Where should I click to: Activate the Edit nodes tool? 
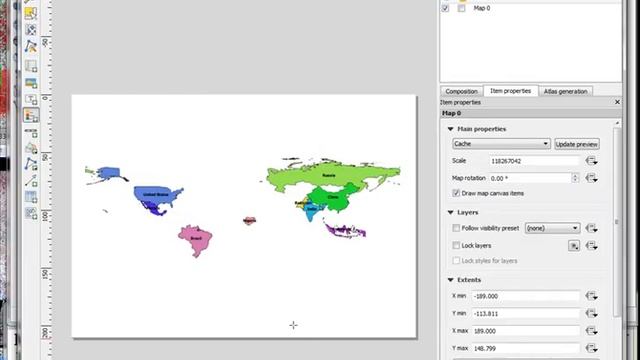coord(31,47)
